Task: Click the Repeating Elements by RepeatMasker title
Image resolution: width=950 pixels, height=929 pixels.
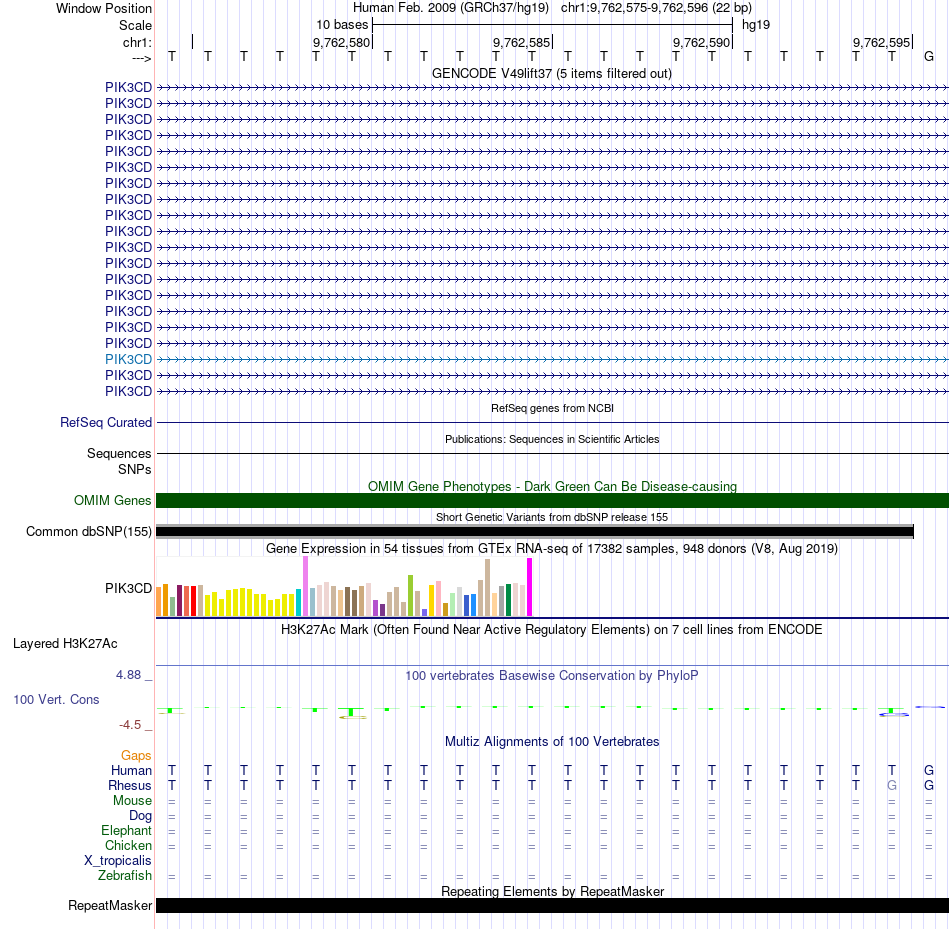Action: coord(553,891)
